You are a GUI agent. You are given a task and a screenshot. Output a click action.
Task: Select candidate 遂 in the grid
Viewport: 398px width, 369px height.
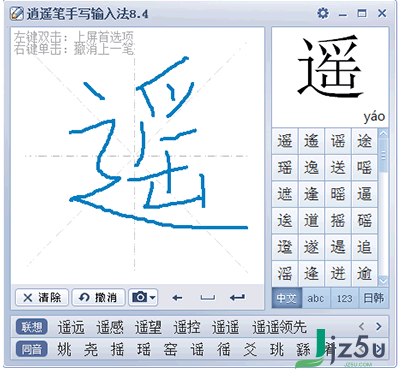311,247
